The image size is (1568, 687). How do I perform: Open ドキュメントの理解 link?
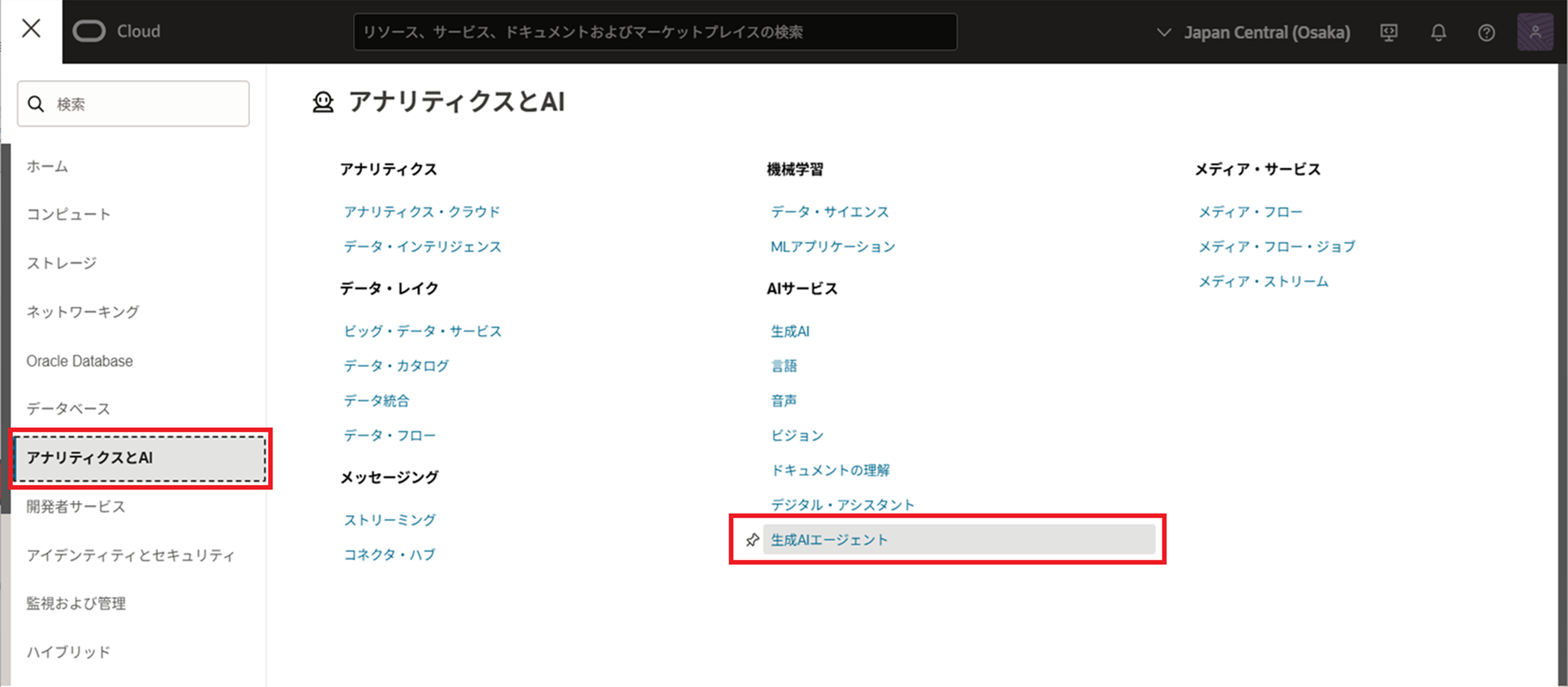830,470
